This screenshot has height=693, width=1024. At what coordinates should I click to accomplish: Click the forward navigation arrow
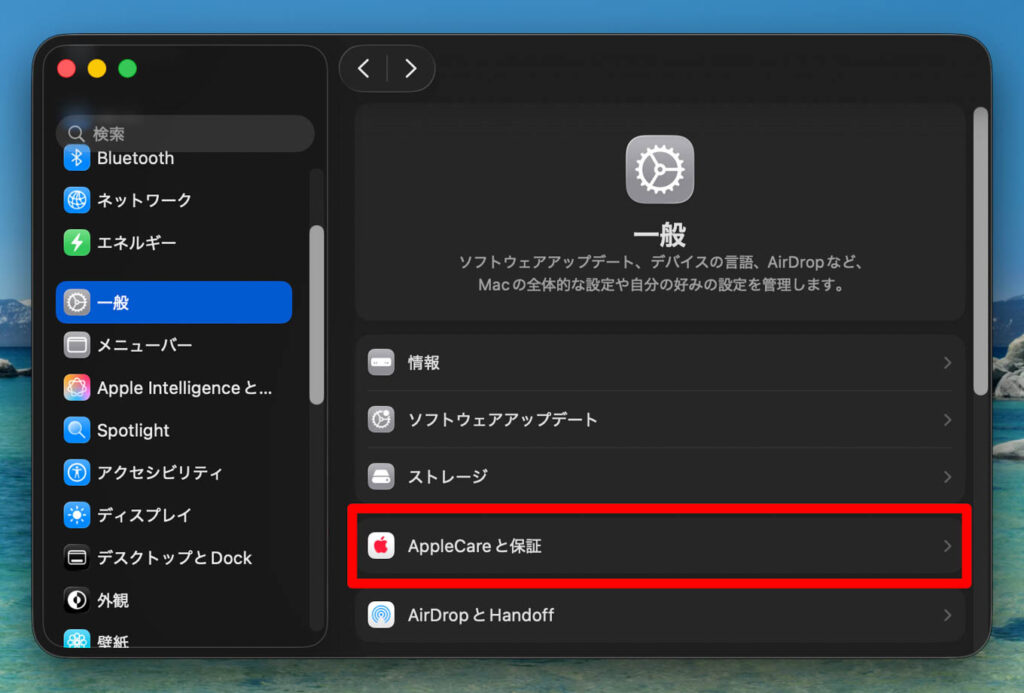click(x=410, y=68)
